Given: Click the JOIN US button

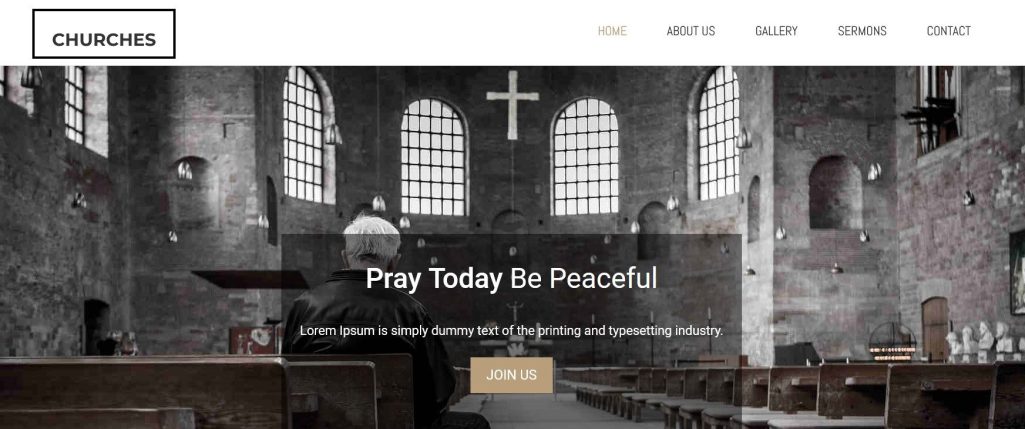Looking at the screenshot, I should pos(511,375).
